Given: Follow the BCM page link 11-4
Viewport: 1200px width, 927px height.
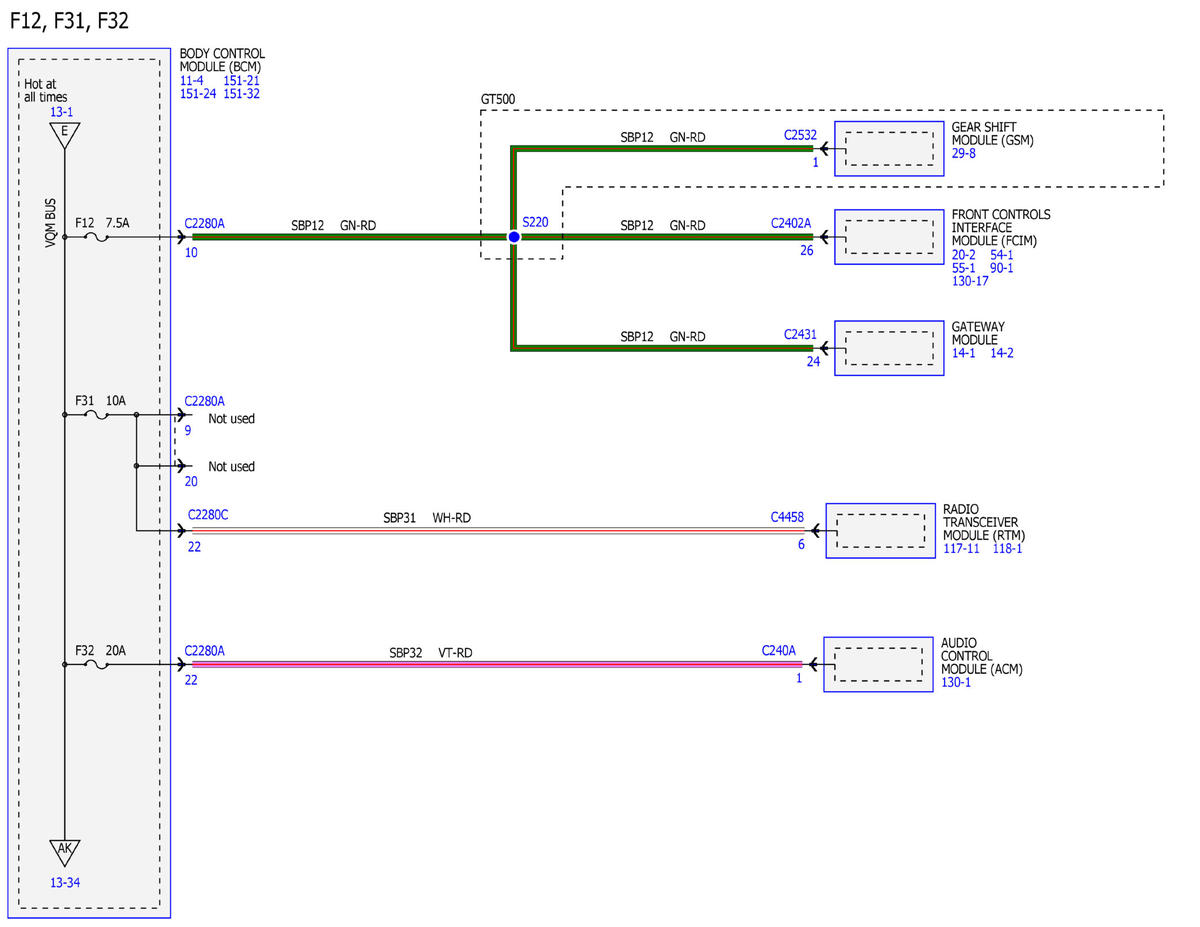Looking at the screenshot, I should coord(192,80).
